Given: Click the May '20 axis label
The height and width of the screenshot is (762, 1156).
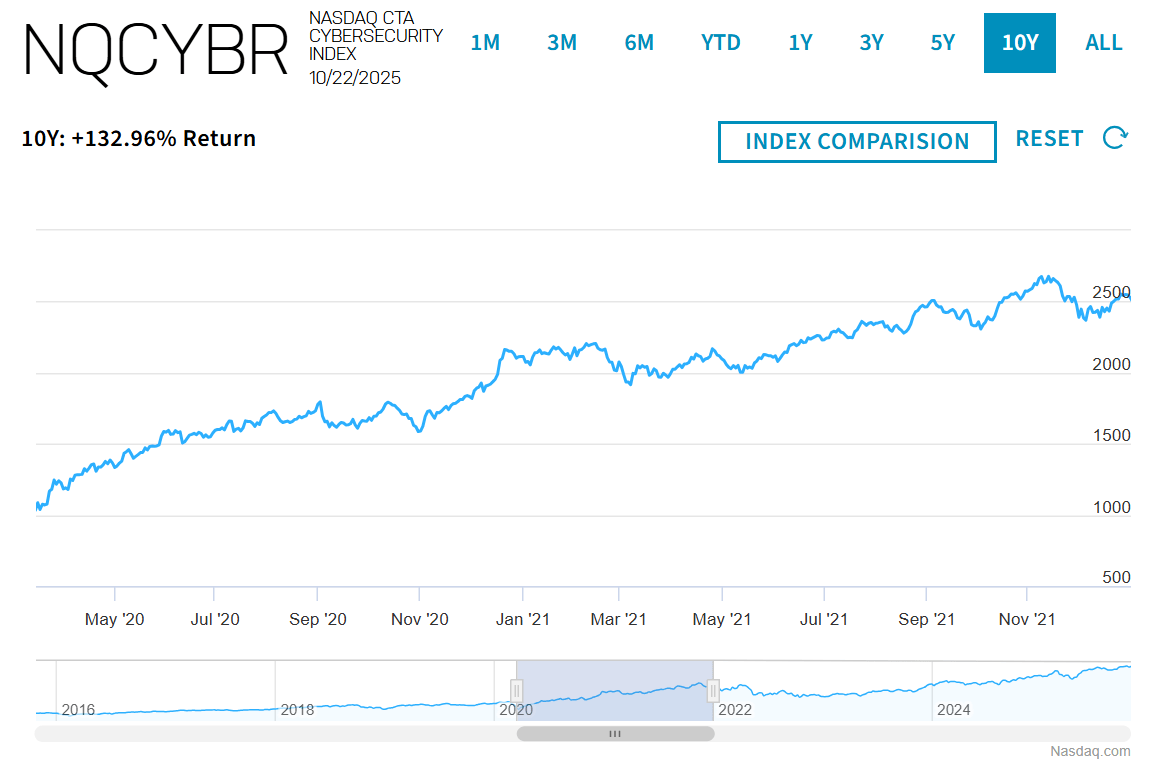Looking at the screenshot, I should 114,619.
